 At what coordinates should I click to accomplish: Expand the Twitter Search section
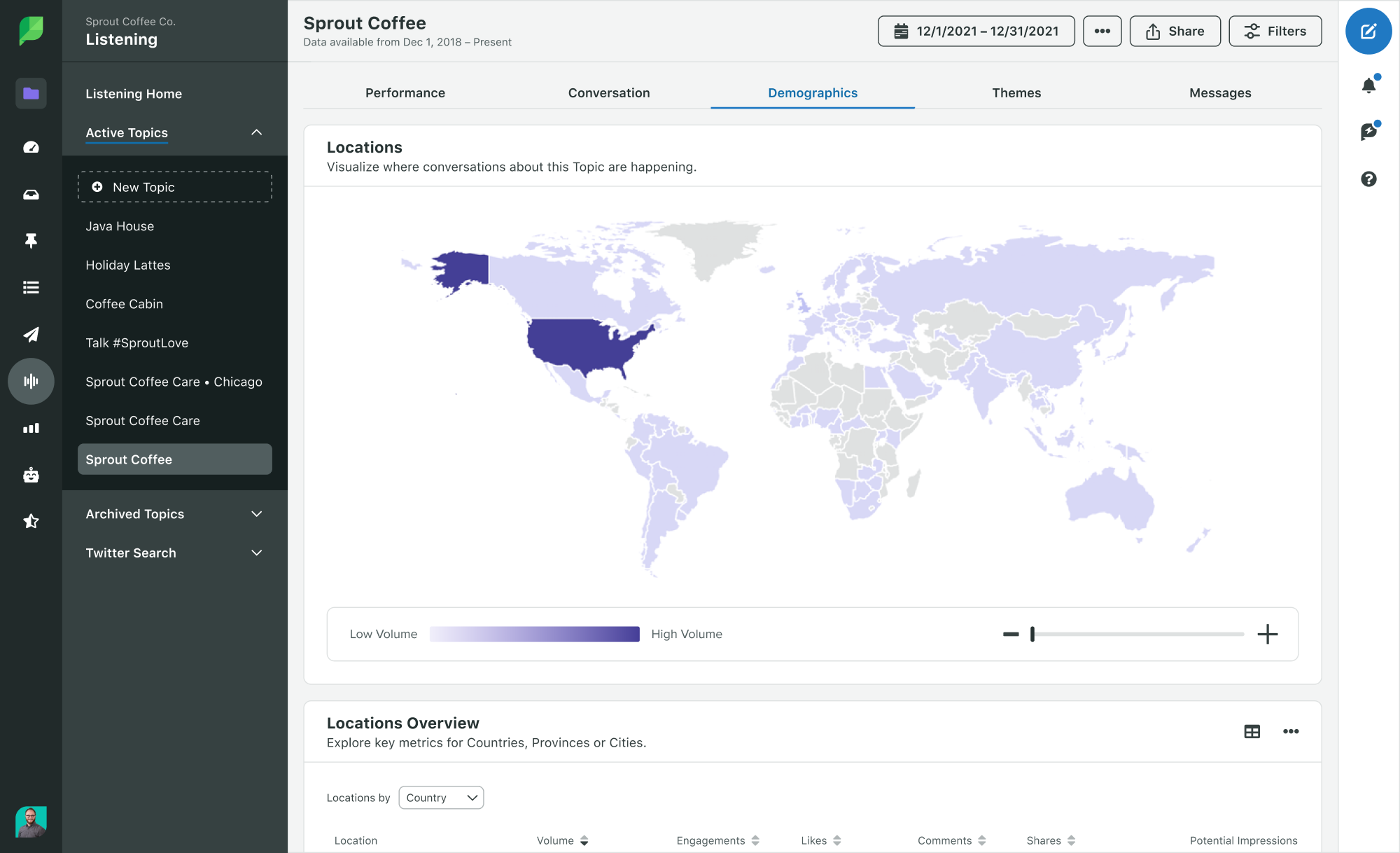pyautogui.click(x=256, y=553)
